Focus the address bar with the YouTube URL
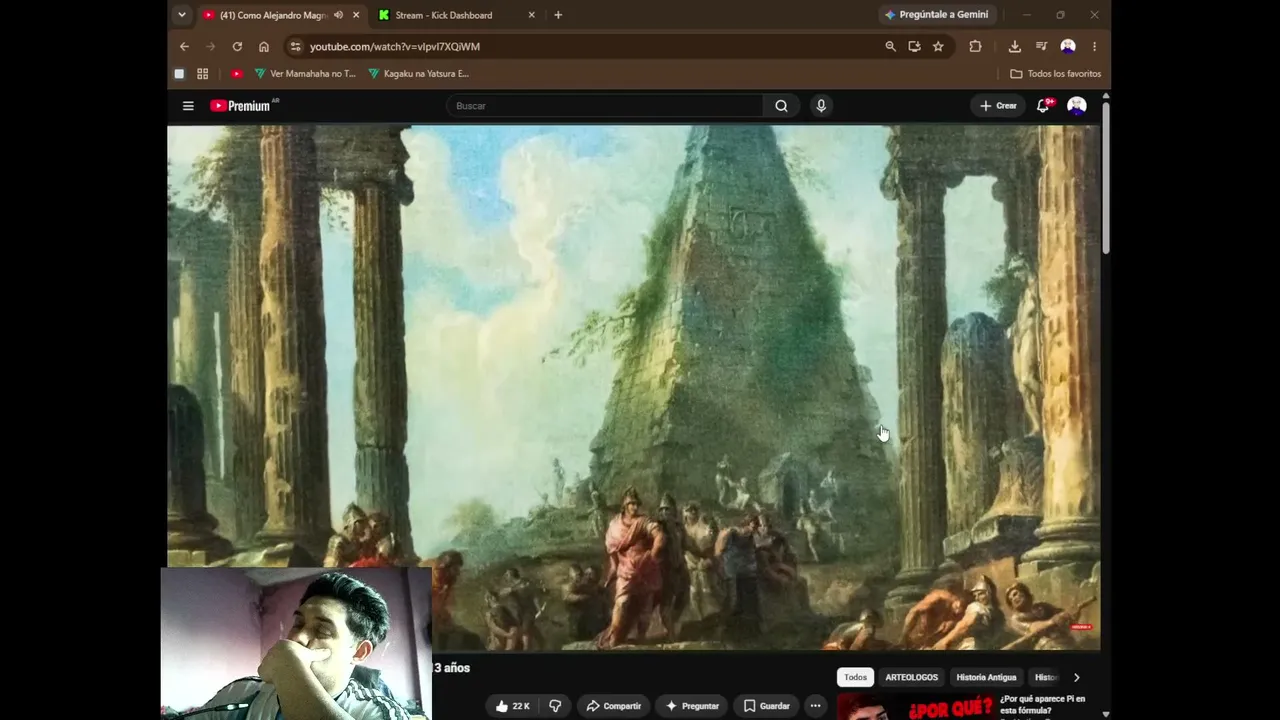 [590, 46]
